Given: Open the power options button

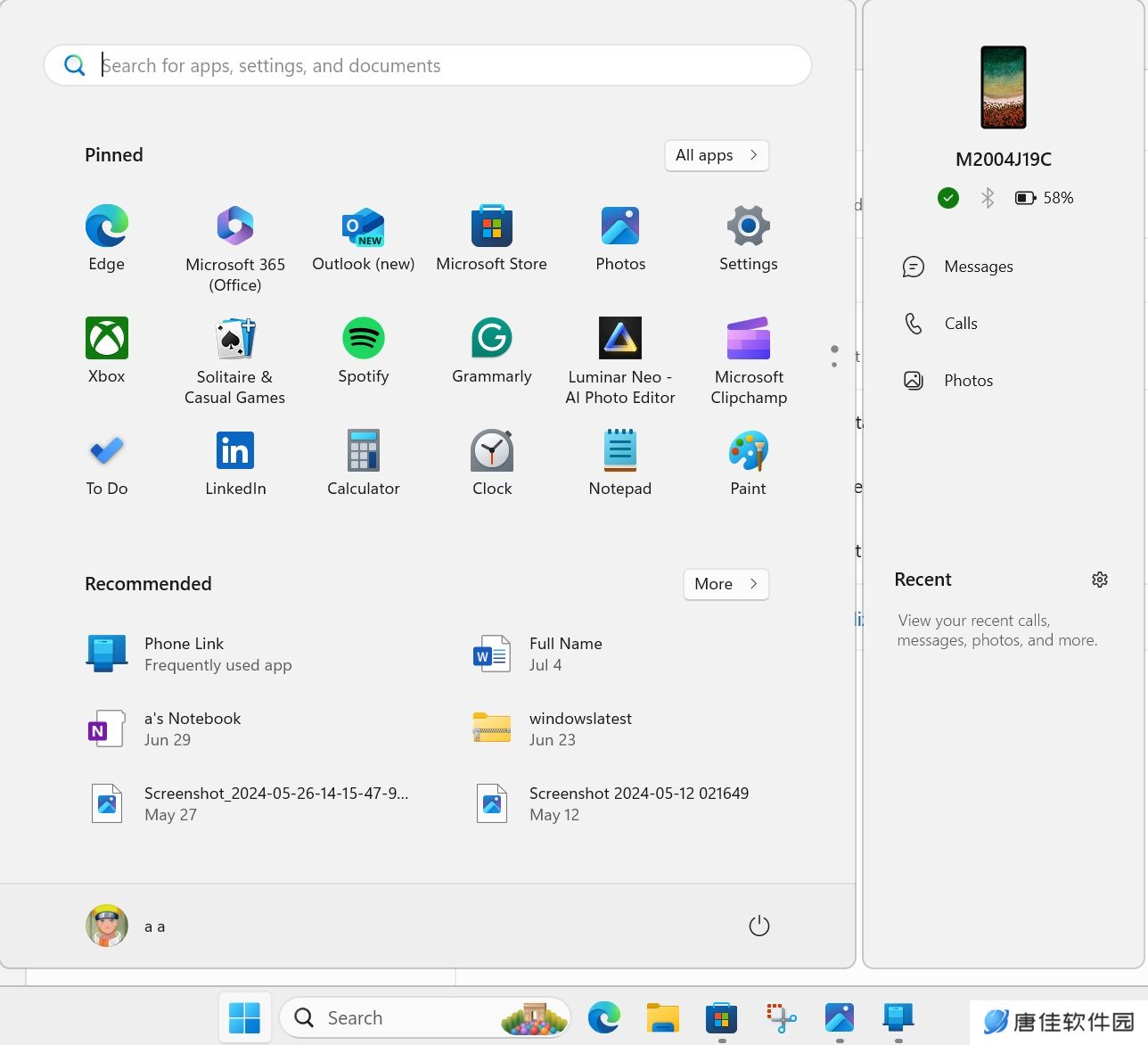Looking at the screenshot, I should [759, 926].
